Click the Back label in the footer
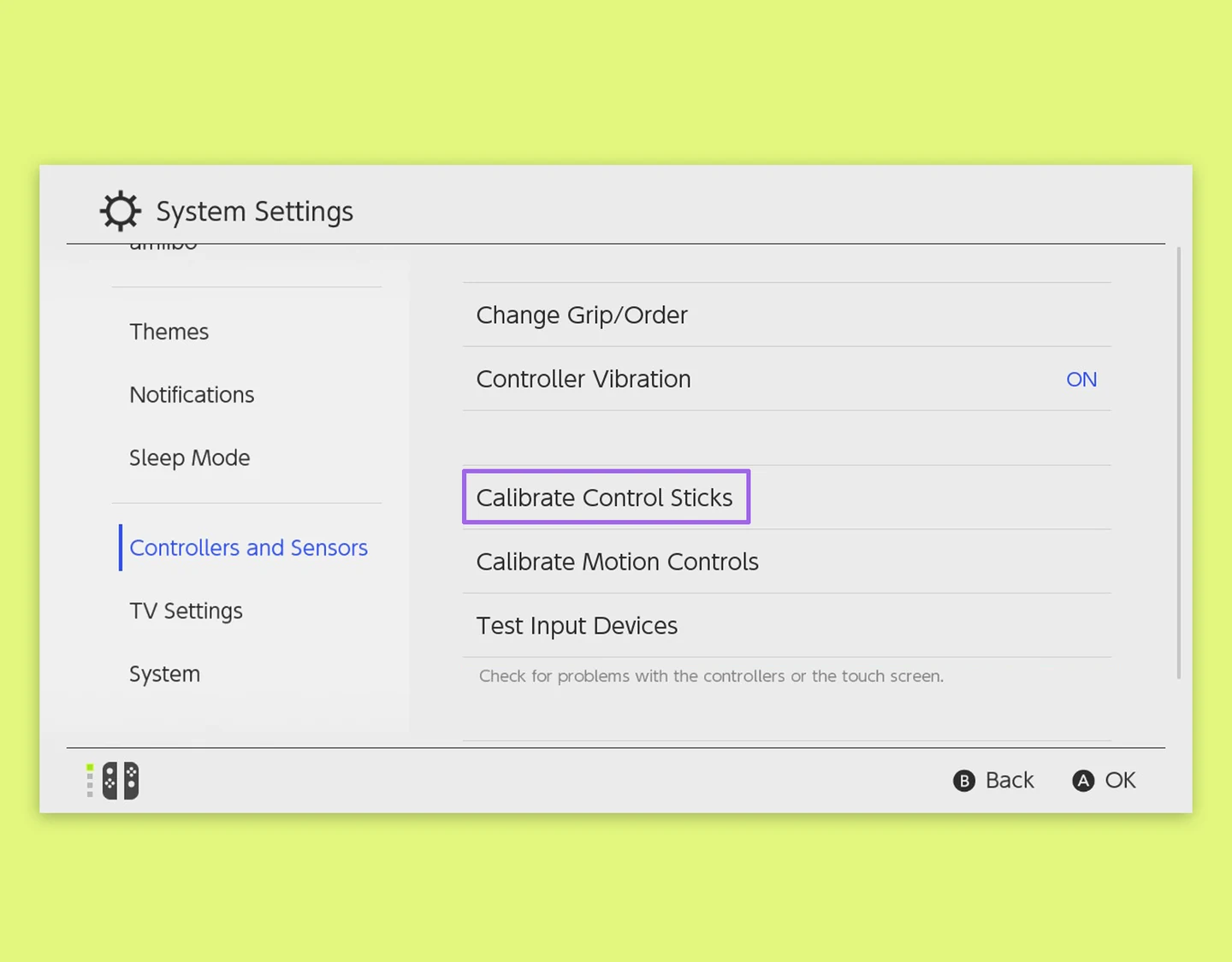This screenshot has width=1232, height=962. click(x=1010, y=781)
